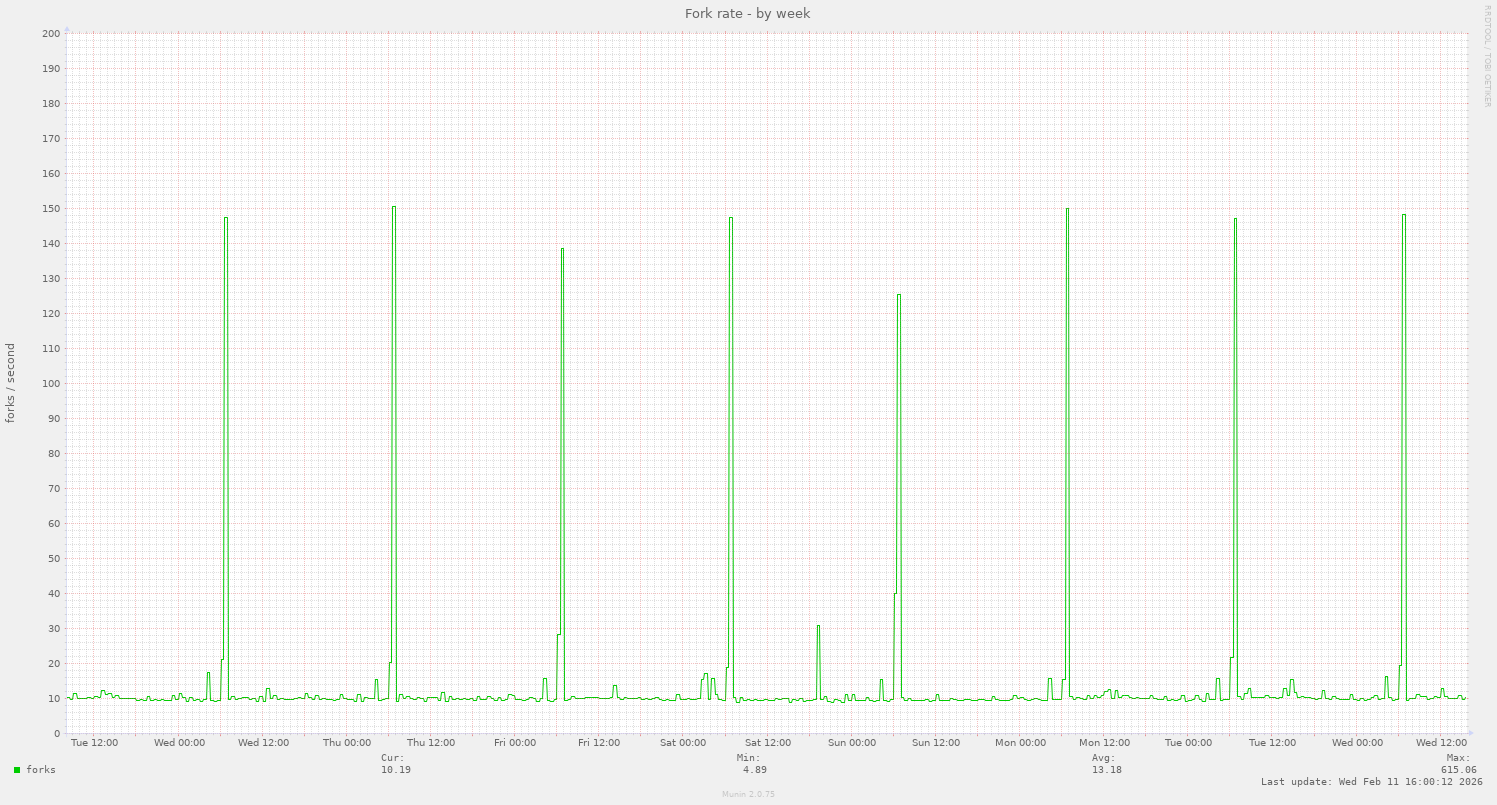The height and width of the screenshot is (805, 1497).
Task: Click the 100 label on the y-axis
Action: tap(51, 384)
